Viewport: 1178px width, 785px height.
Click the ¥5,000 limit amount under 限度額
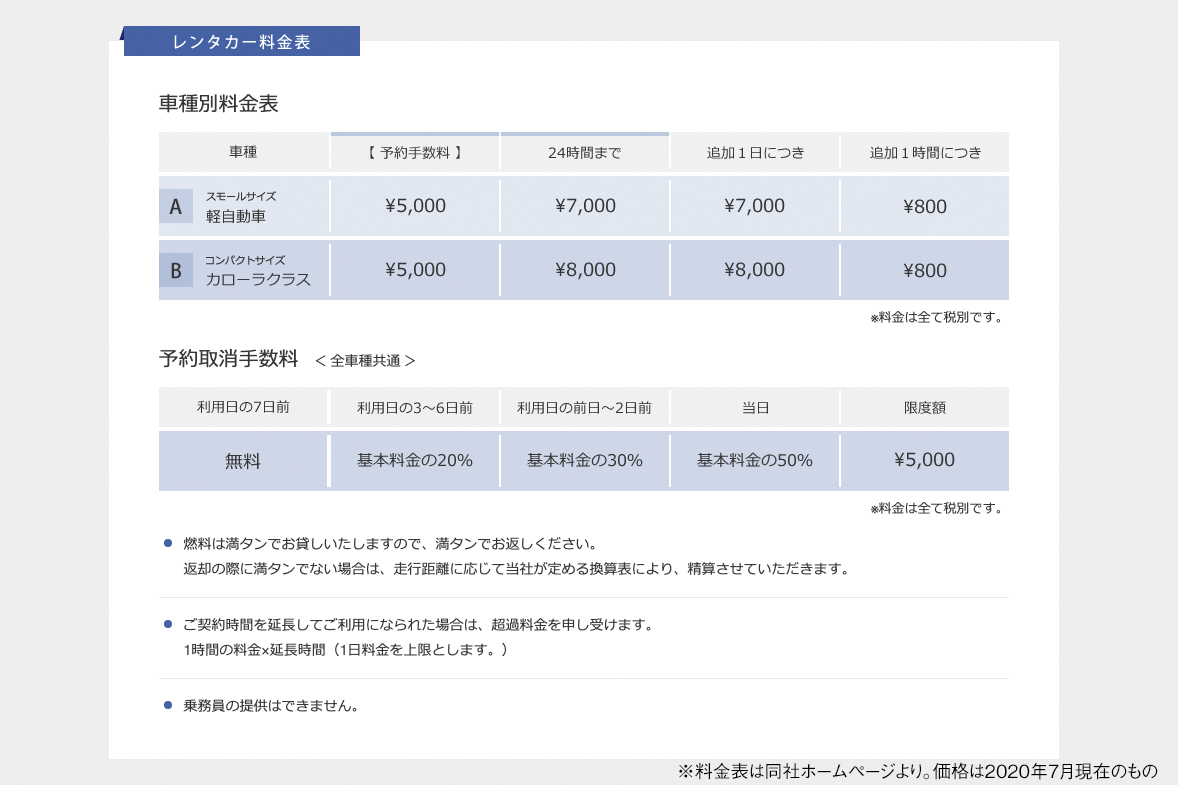(x=925, y=460)
